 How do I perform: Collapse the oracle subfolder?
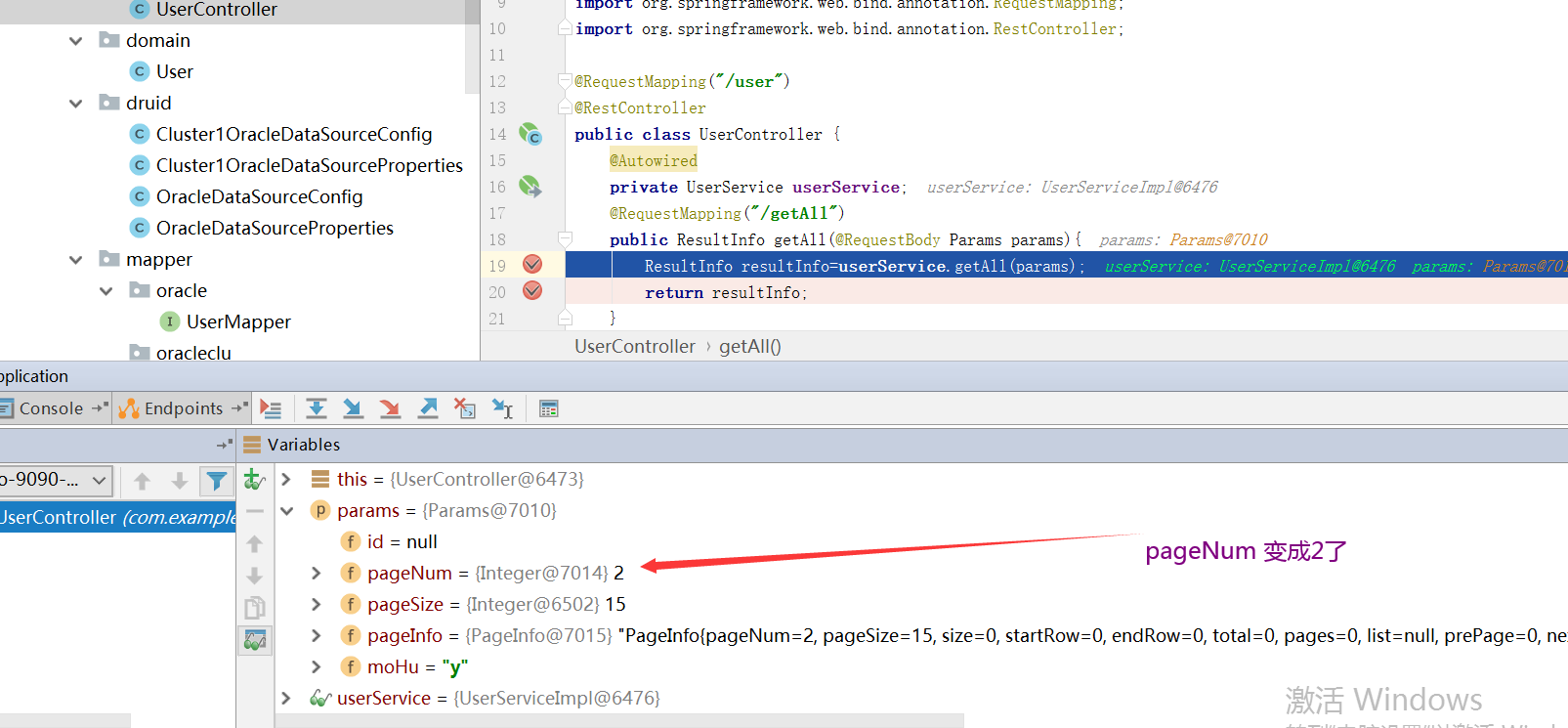106,291
